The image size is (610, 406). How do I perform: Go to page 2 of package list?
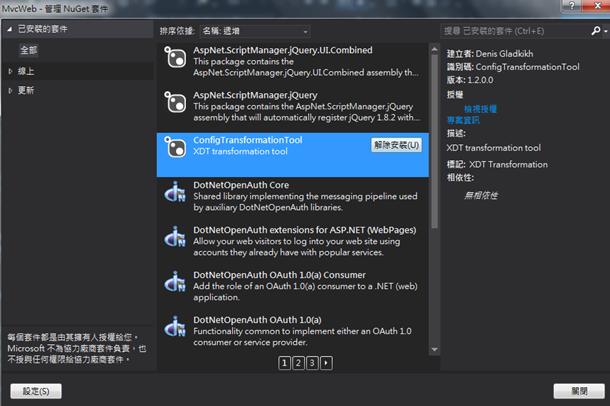[x=298, y=363]
